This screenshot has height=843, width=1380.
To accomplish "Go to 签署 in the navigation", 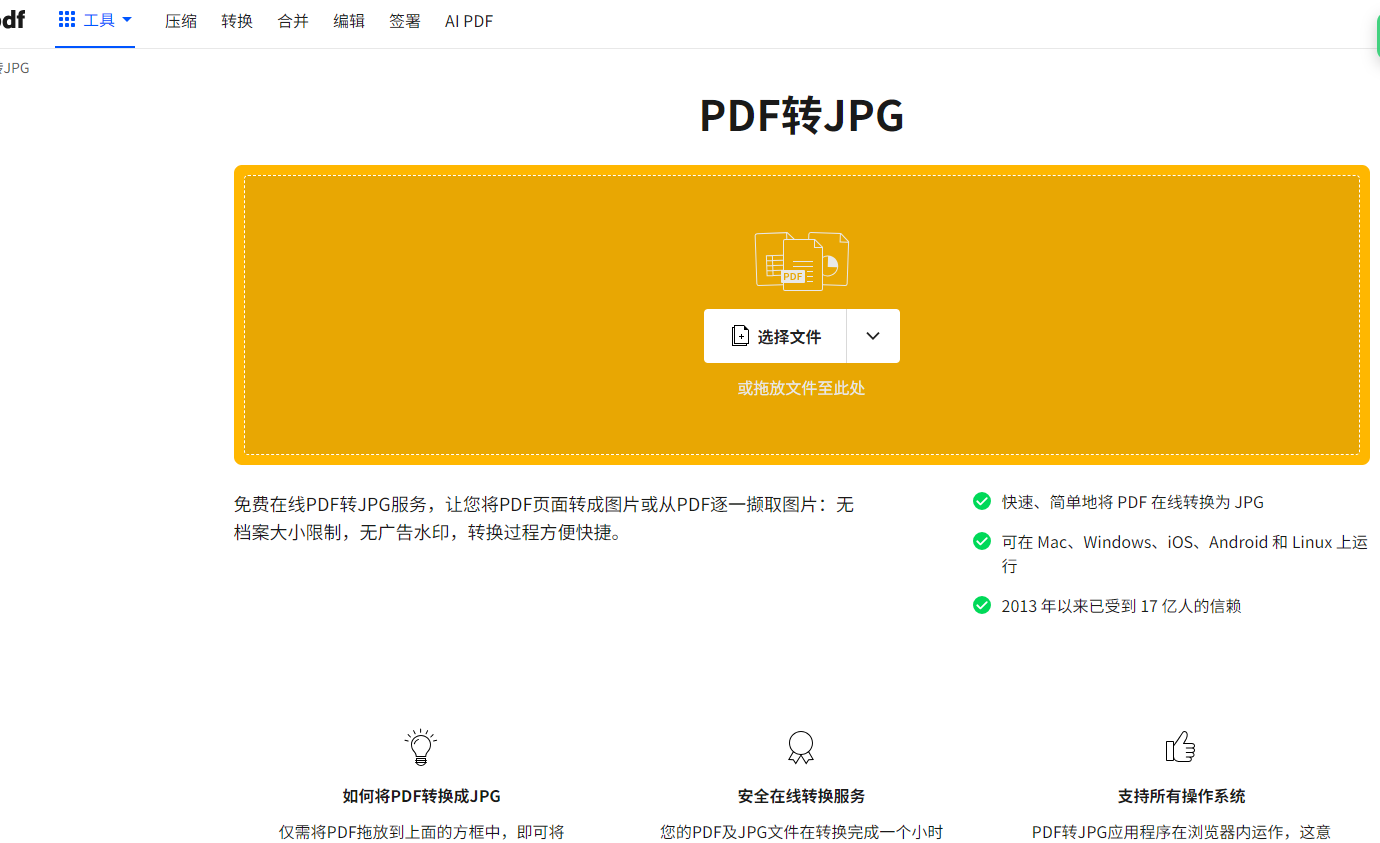I will click(405, 21).
